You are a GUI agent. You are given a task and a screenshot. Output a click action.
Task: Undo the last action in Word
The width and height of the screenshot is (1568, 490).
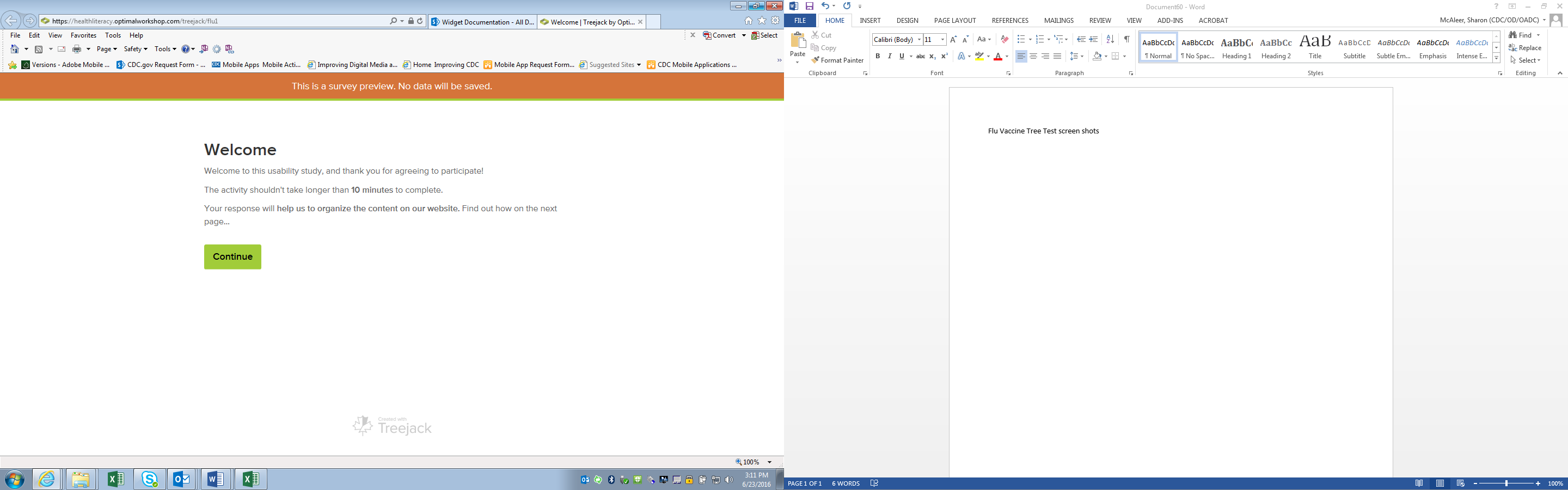(825, 6)
